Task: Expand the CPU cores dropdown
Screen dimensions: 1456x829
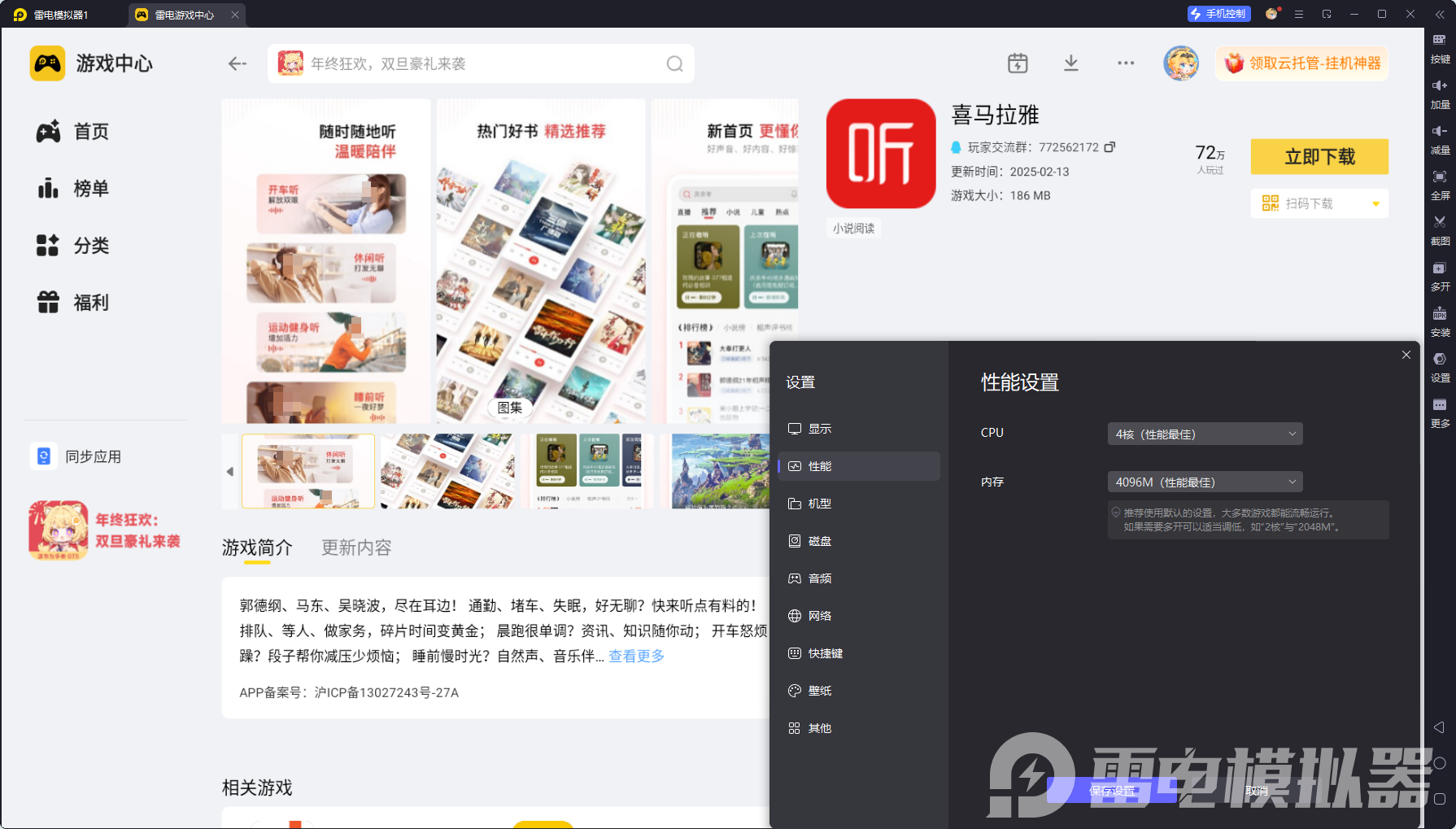Action: [x=1205, y=434]
